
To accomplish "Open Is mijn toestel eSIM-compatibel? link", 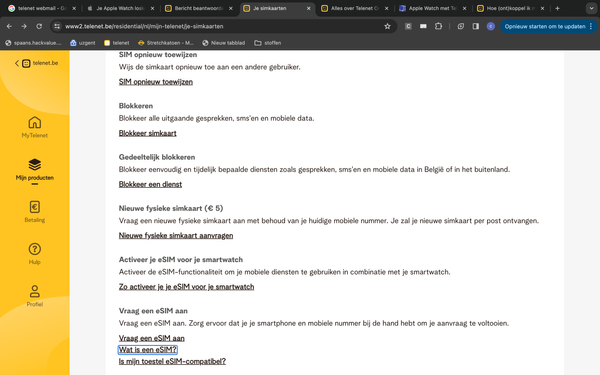I will (x=172, y=361).
